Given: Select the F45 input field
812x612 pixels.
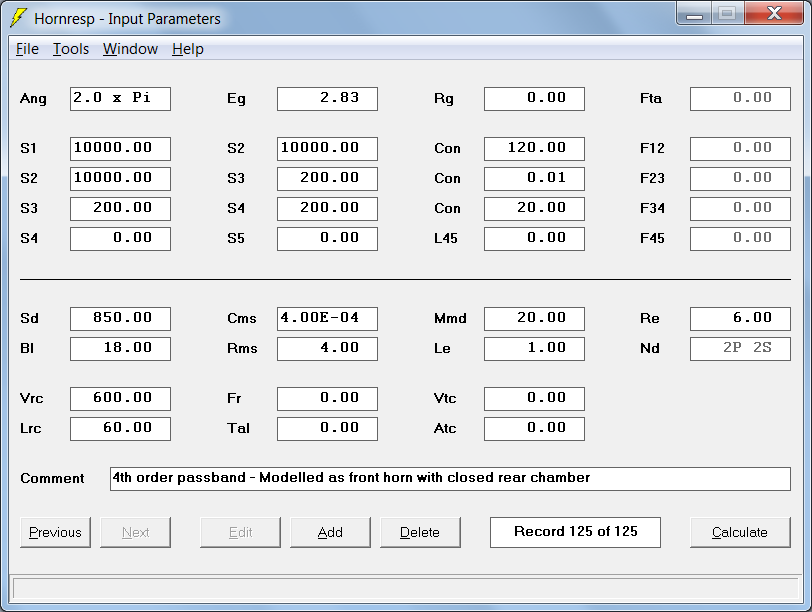Looking at the screenshot, I should pos(741,239).
